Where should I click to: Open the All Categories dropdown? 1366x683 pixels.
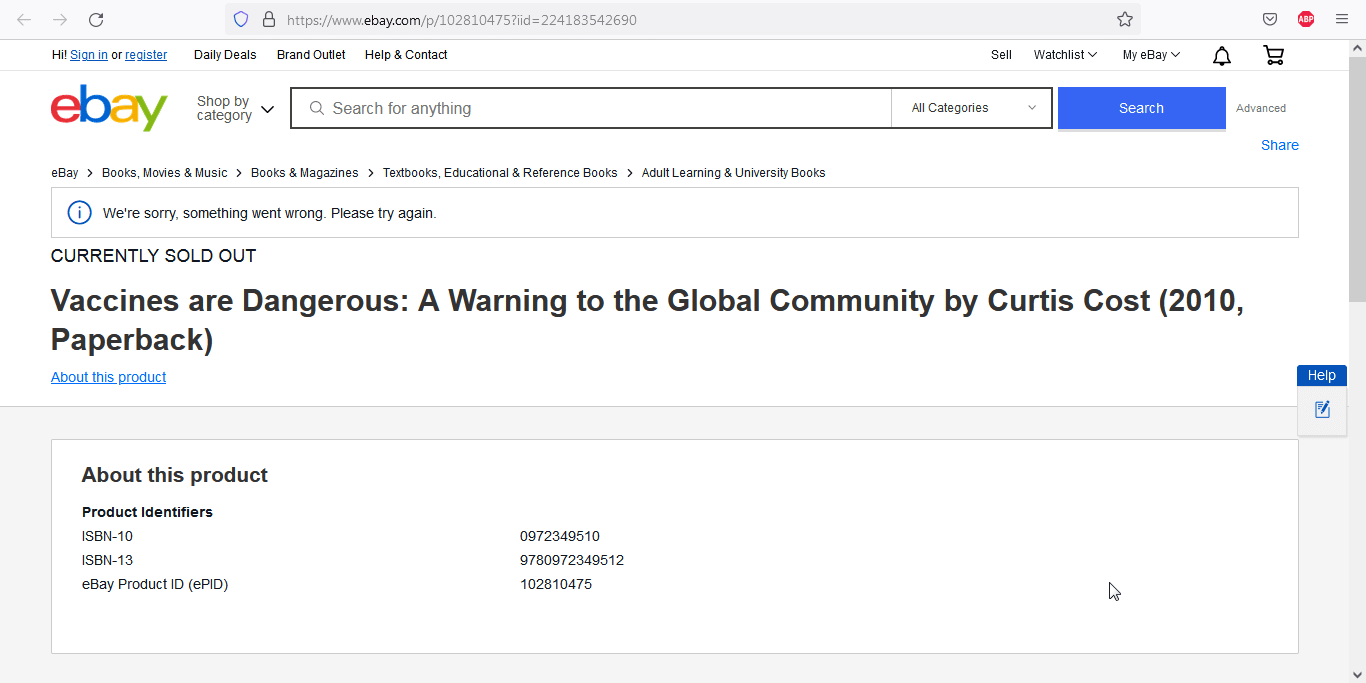coord(971,108)
